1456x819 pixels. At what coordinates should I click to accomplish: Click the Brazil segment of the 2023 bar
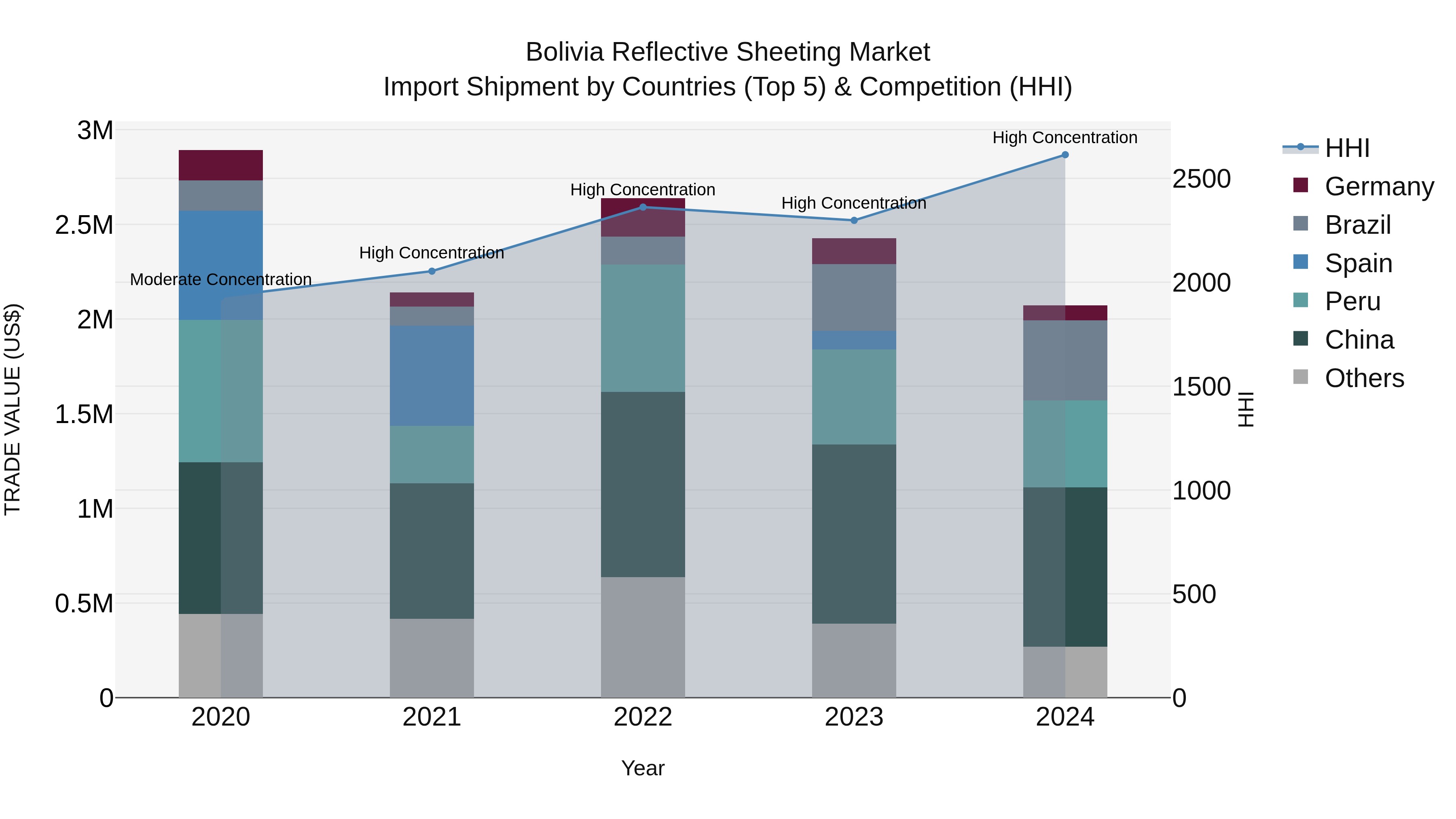(854, 298)
